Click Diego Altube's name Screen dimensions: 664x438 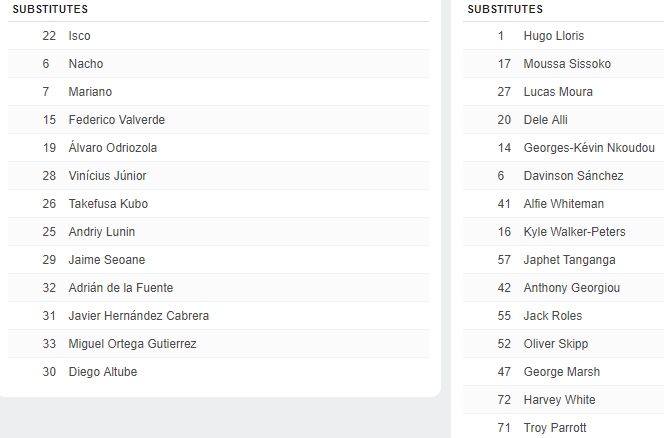pos(103,372)
